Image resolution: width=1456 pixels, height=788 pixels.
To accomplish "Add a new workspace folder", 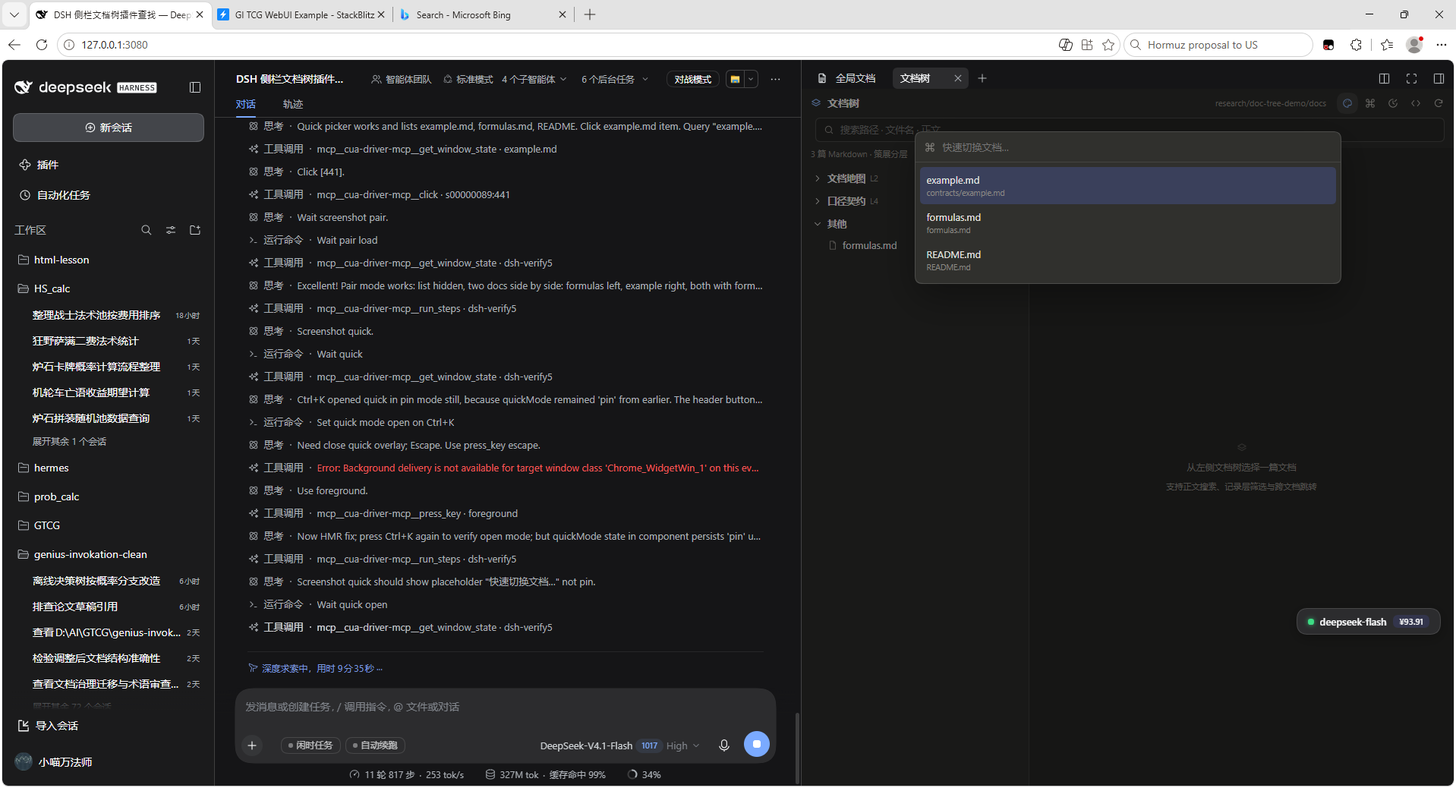I will click(x=195, y=230).
